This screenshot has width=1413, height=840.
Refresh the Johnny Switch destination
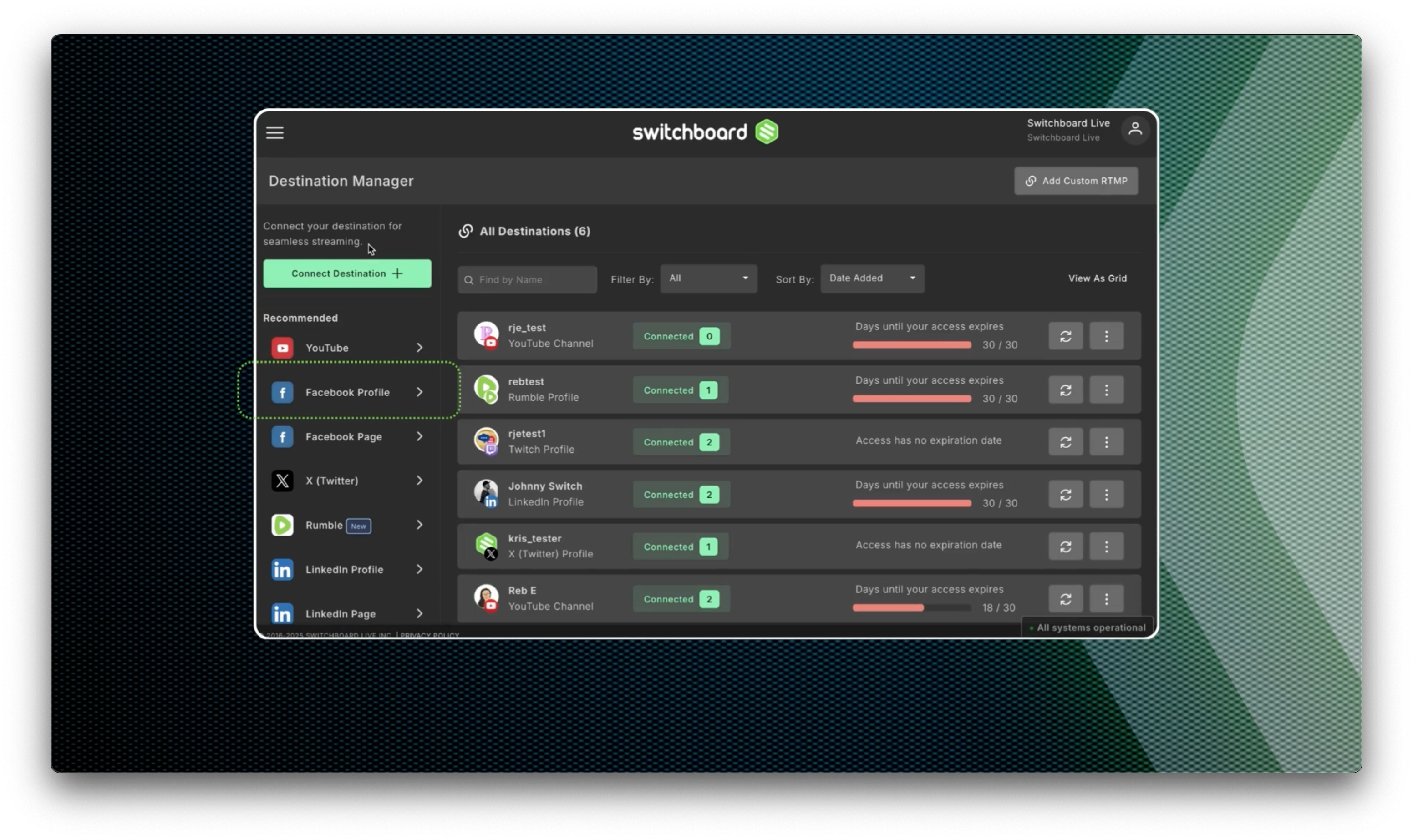click(1065, 495)
